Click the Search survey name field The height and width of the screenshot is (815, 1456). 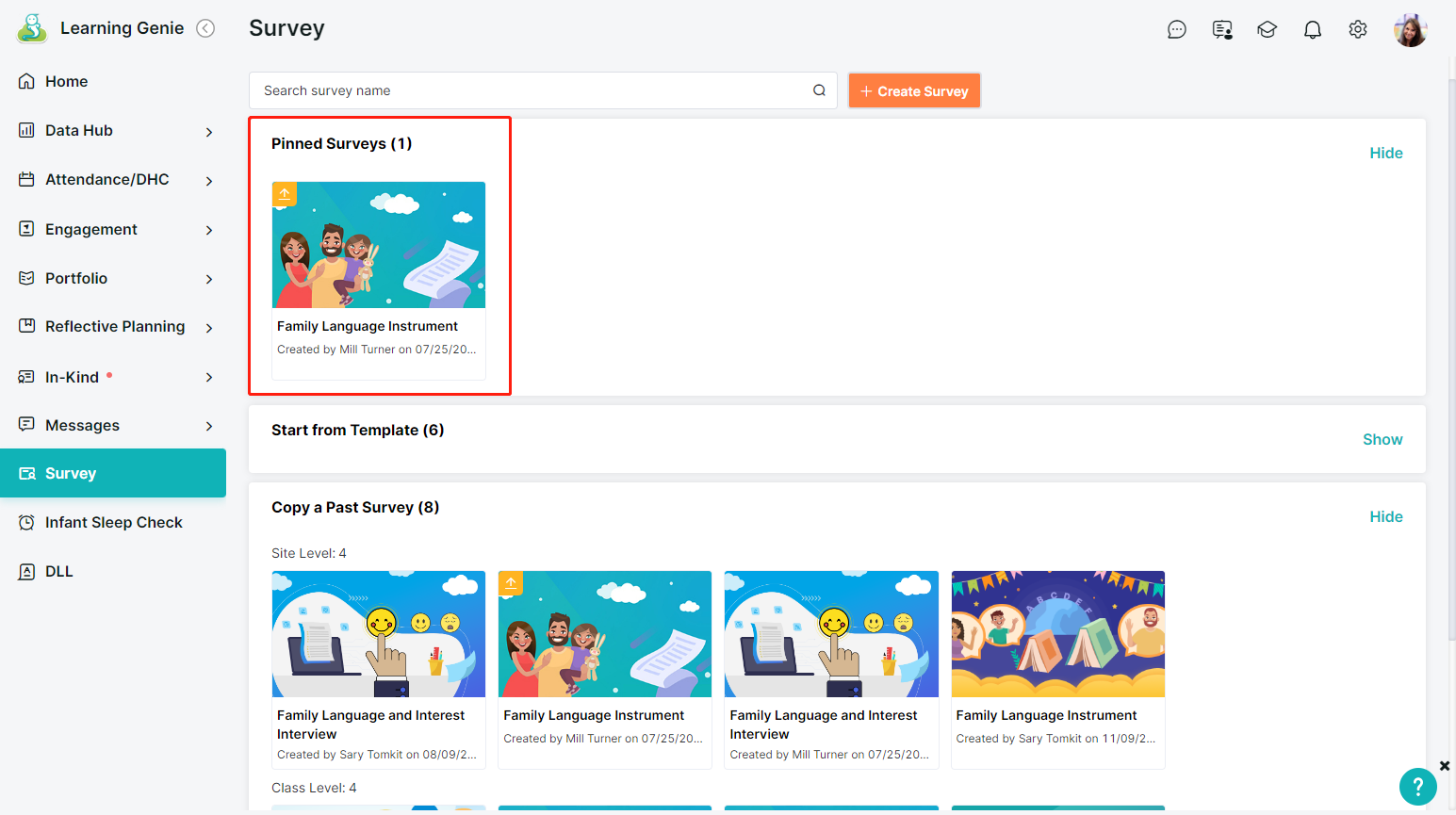tap(532, 90)
